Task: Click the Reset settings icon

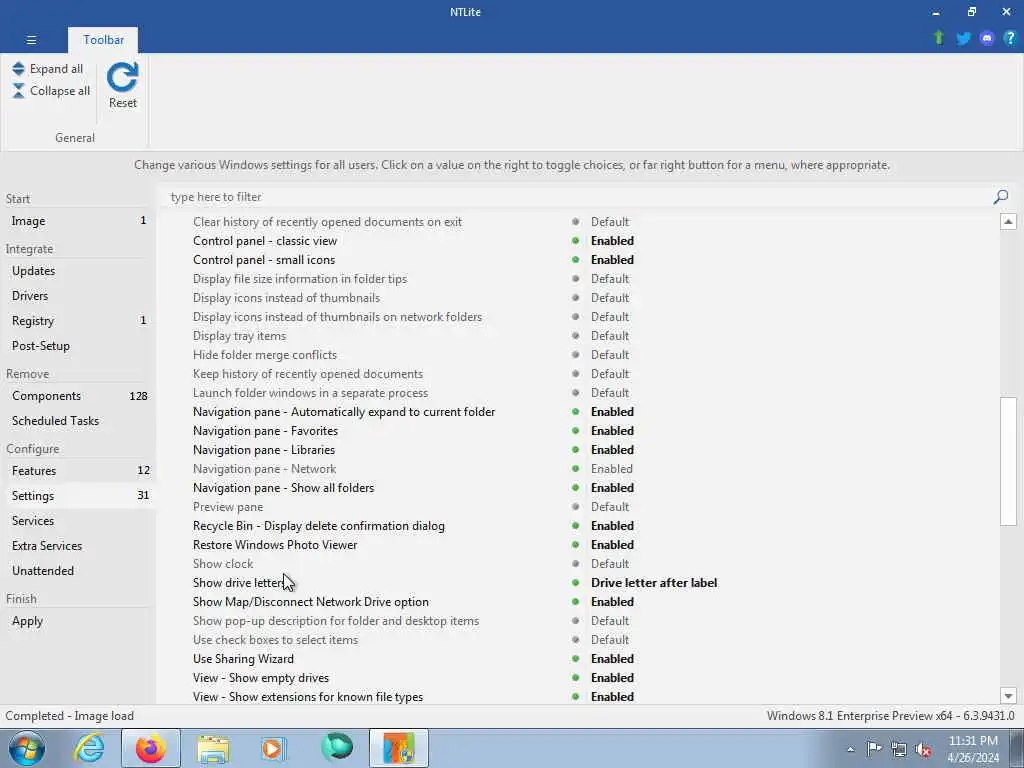Action: point(123,78)
